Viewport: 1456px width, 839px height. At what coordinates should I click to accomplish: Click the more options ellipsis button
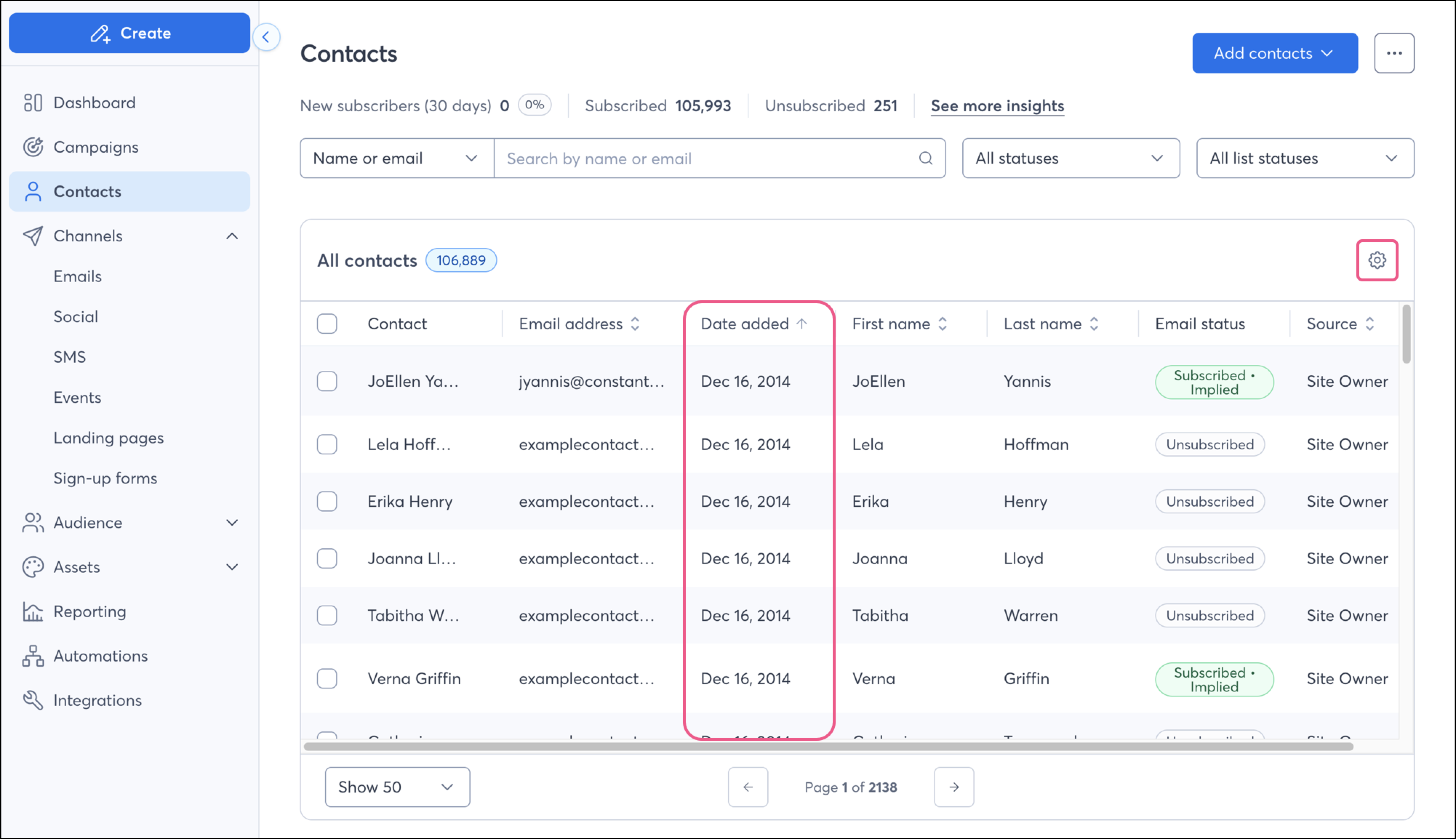pos(1394,53)
